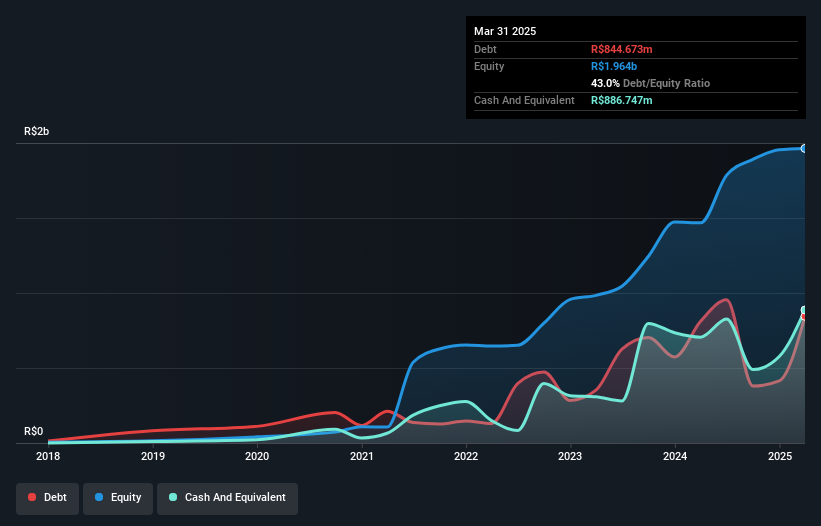
Task: Click the 2022 x-axis label
Action: (466, 456)
